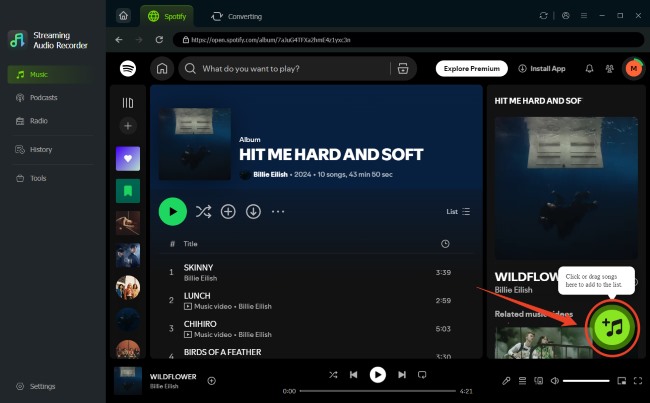Image resolution: width=650 pixels, height=403 pixels.
Task: Click the Spotify URL address bar
Action: pyautogui.click(x=408, y=40)
